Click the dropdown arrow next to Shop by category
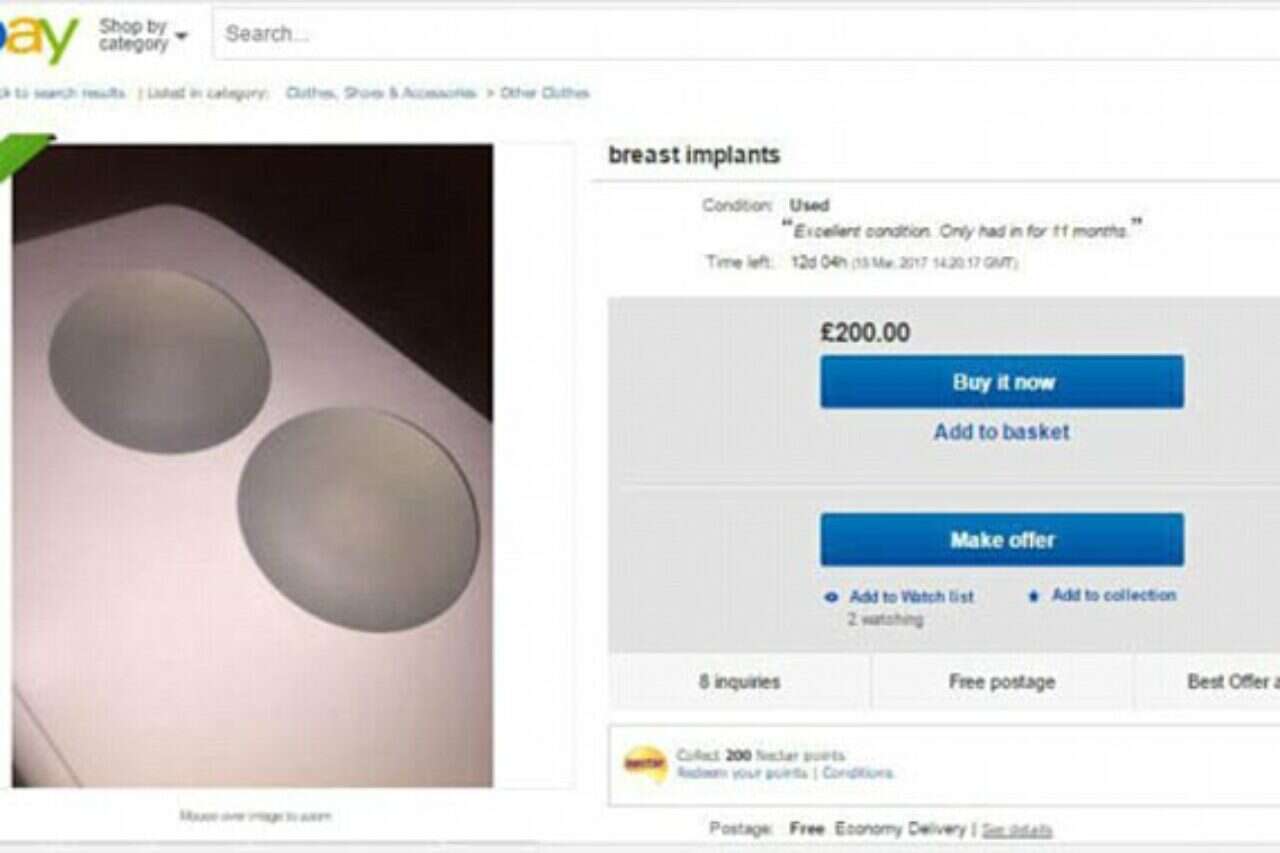 point(181,37)
